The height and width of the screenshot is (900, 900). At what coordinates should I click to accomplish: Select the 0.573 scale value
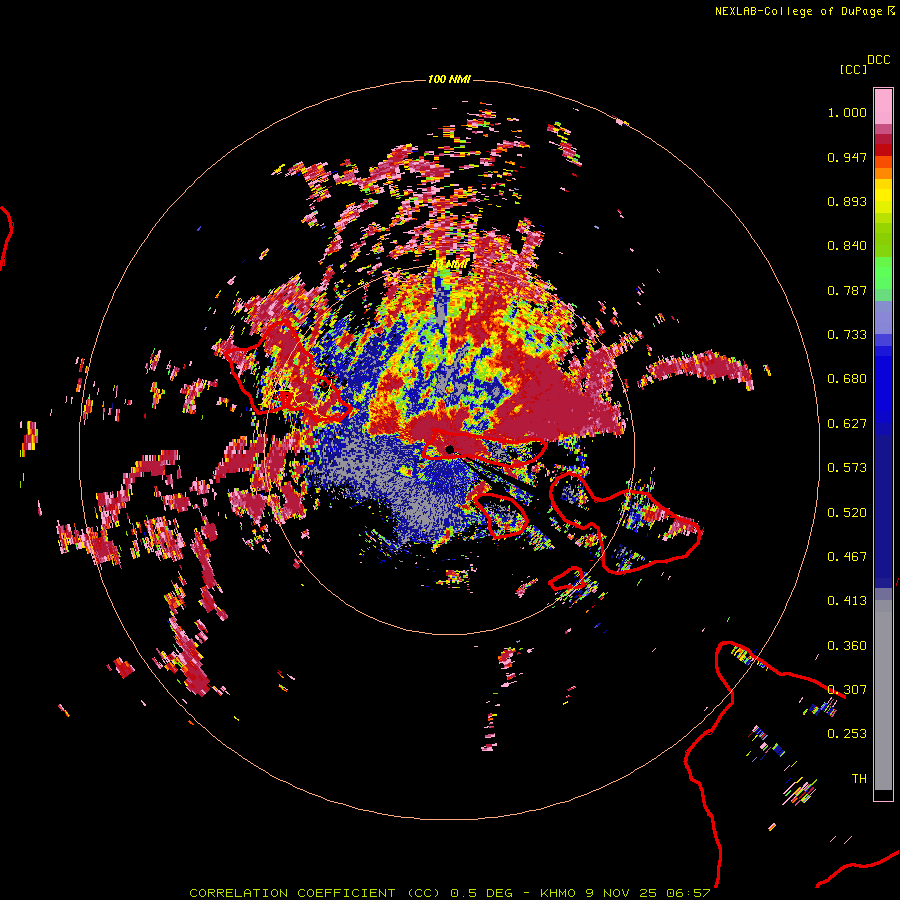tap(847, 468)
